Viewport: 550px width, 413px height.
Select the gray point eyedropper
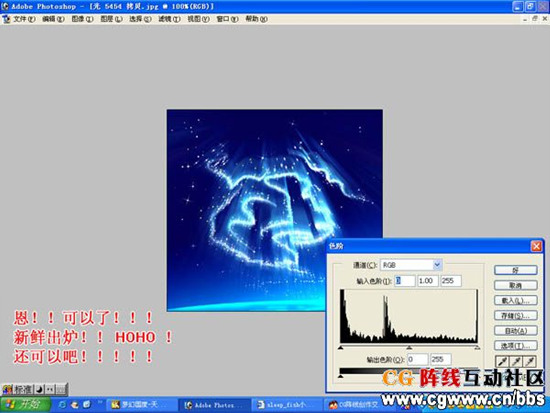pos(516,361)
